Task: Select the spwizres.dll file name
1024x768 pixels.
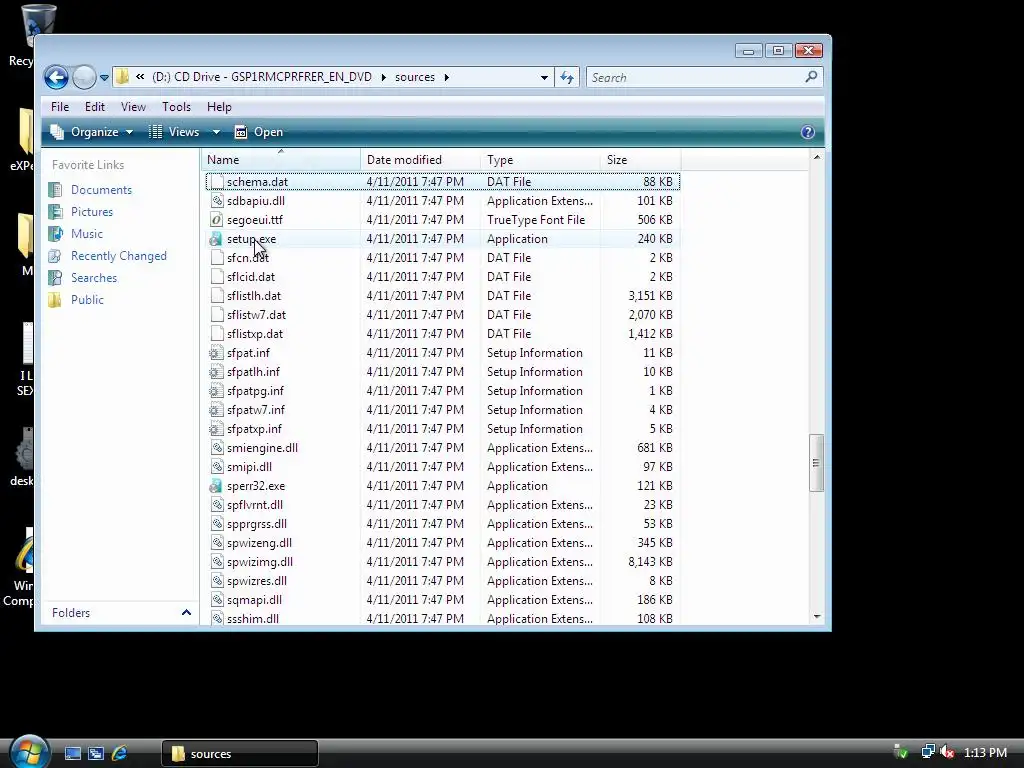Action: point(257,581)
